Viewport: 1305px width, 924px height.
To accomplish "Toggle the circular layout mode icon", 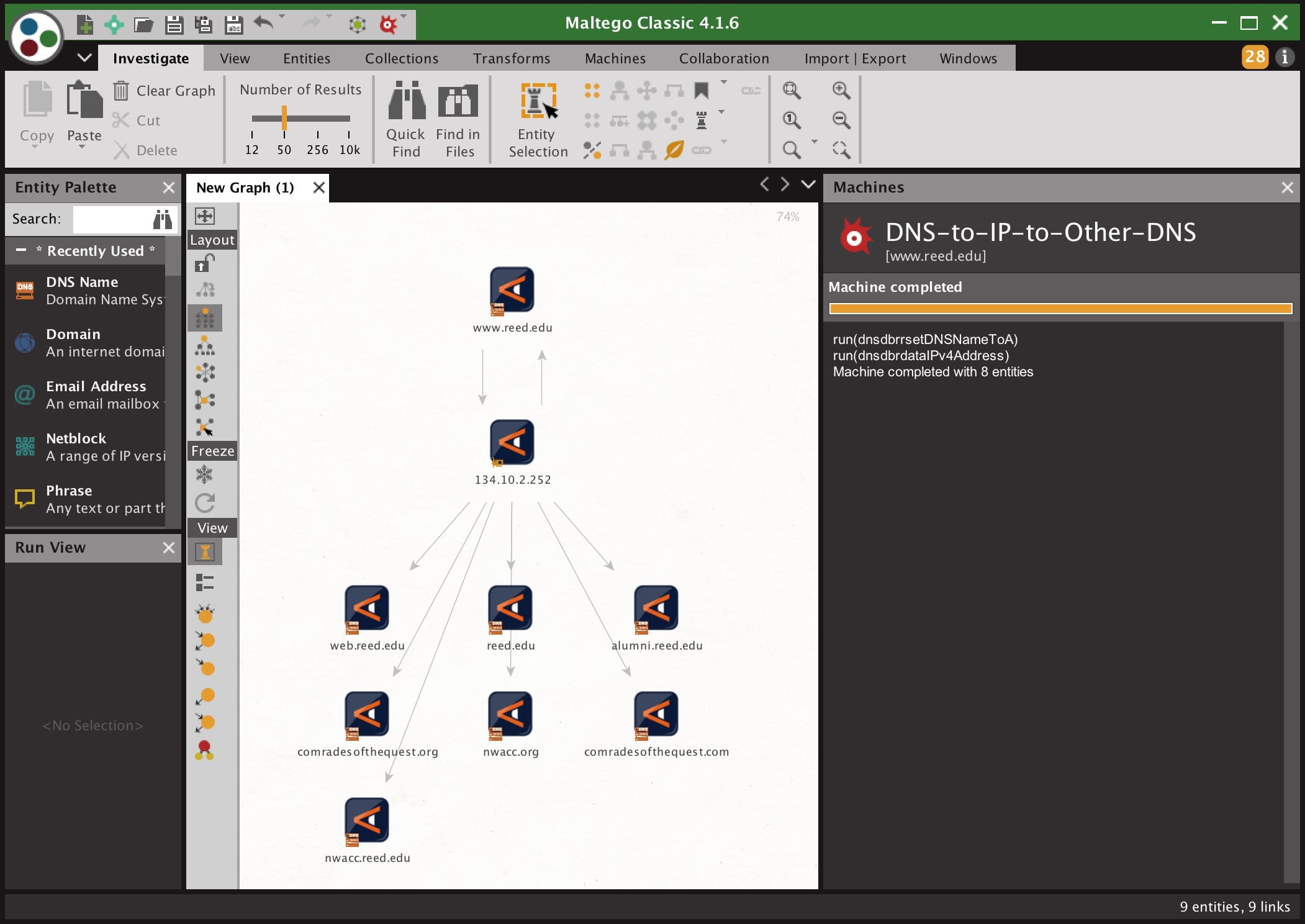I will [x=205, y=373].
